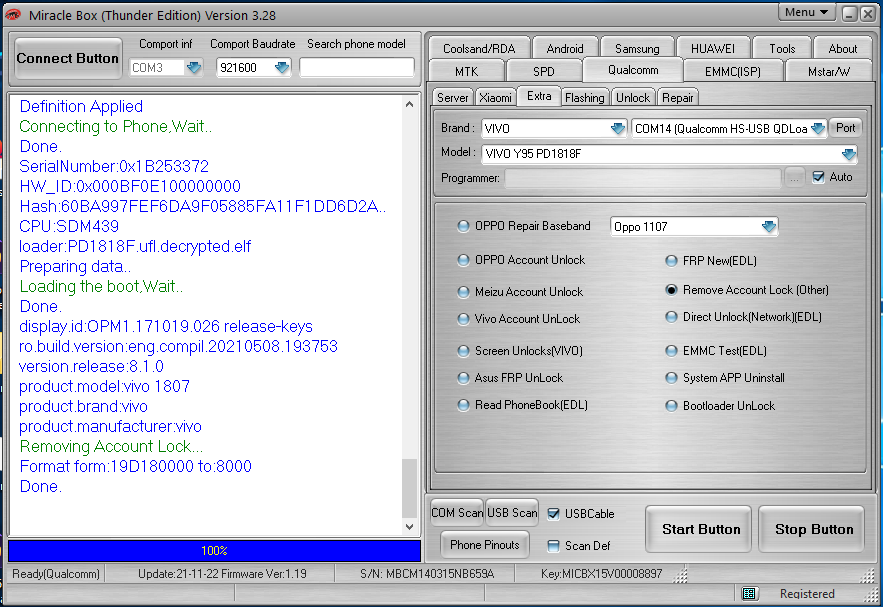883x607 pixels.
Task: Click the log scrollbar down arrow
Action: pyautogui.click(x=409, y=527)
